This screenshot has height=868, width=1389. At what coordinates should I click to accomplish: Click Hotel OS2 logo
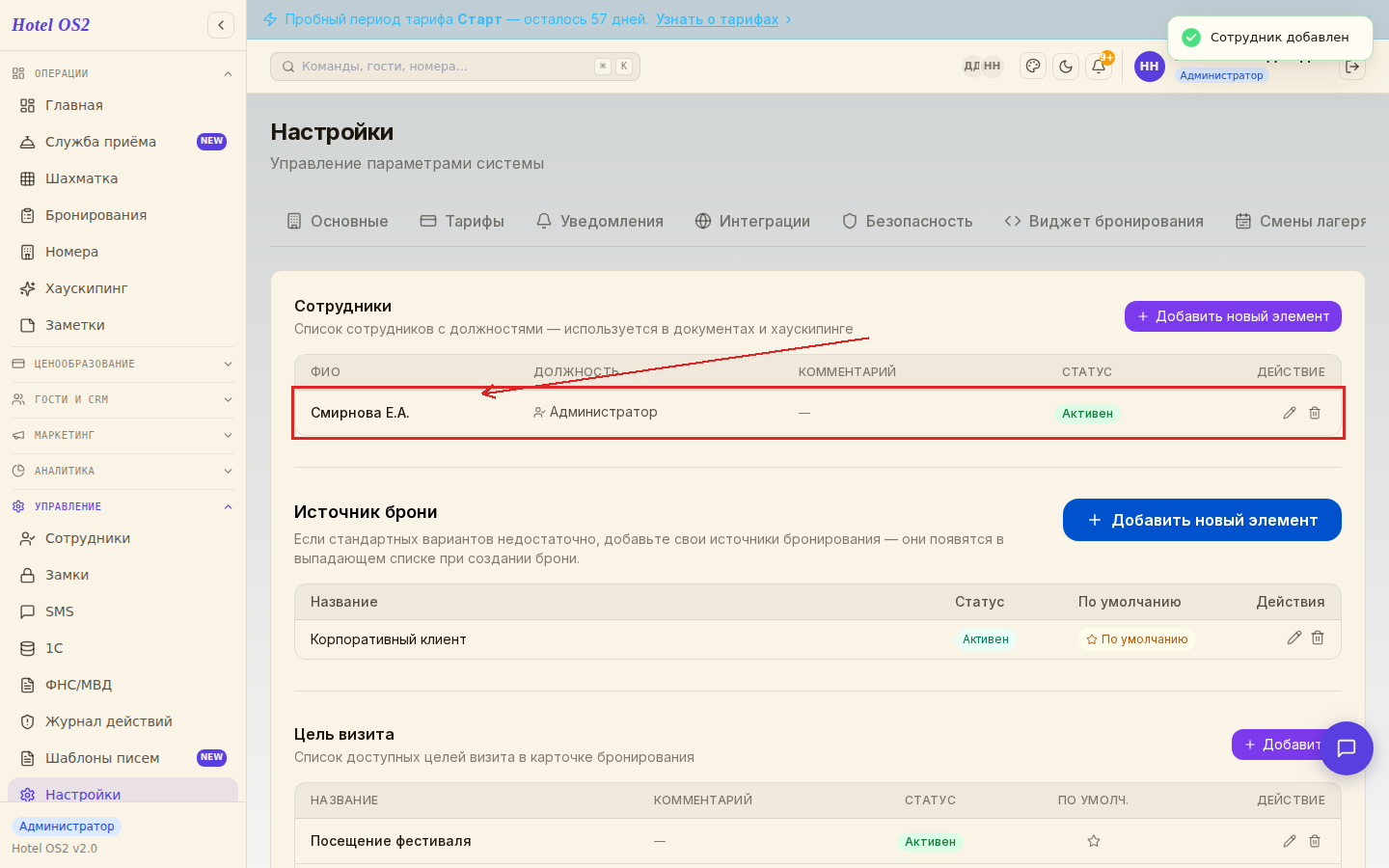(51, 25)
